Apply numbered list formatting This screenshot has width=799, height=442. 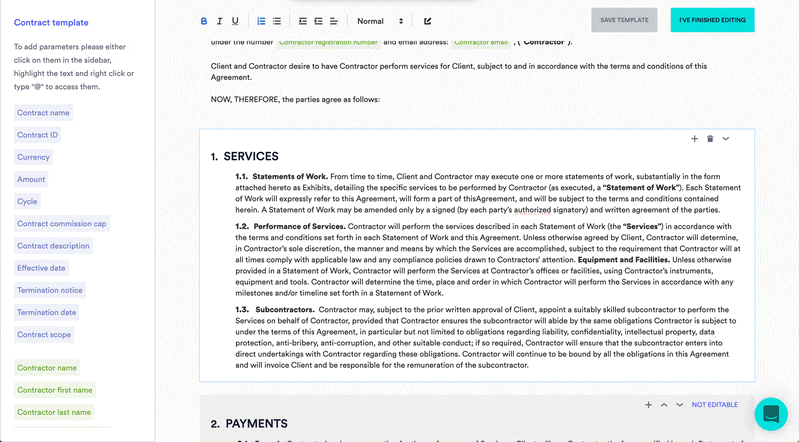[x=261, y=21]
